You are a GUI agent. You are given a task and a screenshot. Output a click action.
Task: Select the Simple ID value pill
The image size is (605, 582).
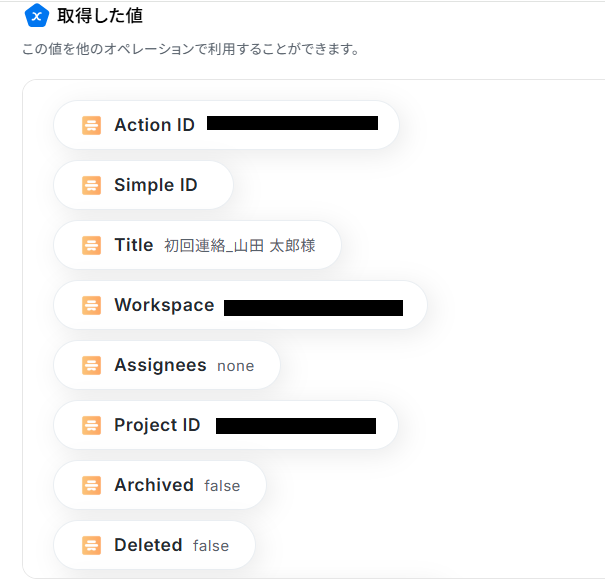click(144, 185)
